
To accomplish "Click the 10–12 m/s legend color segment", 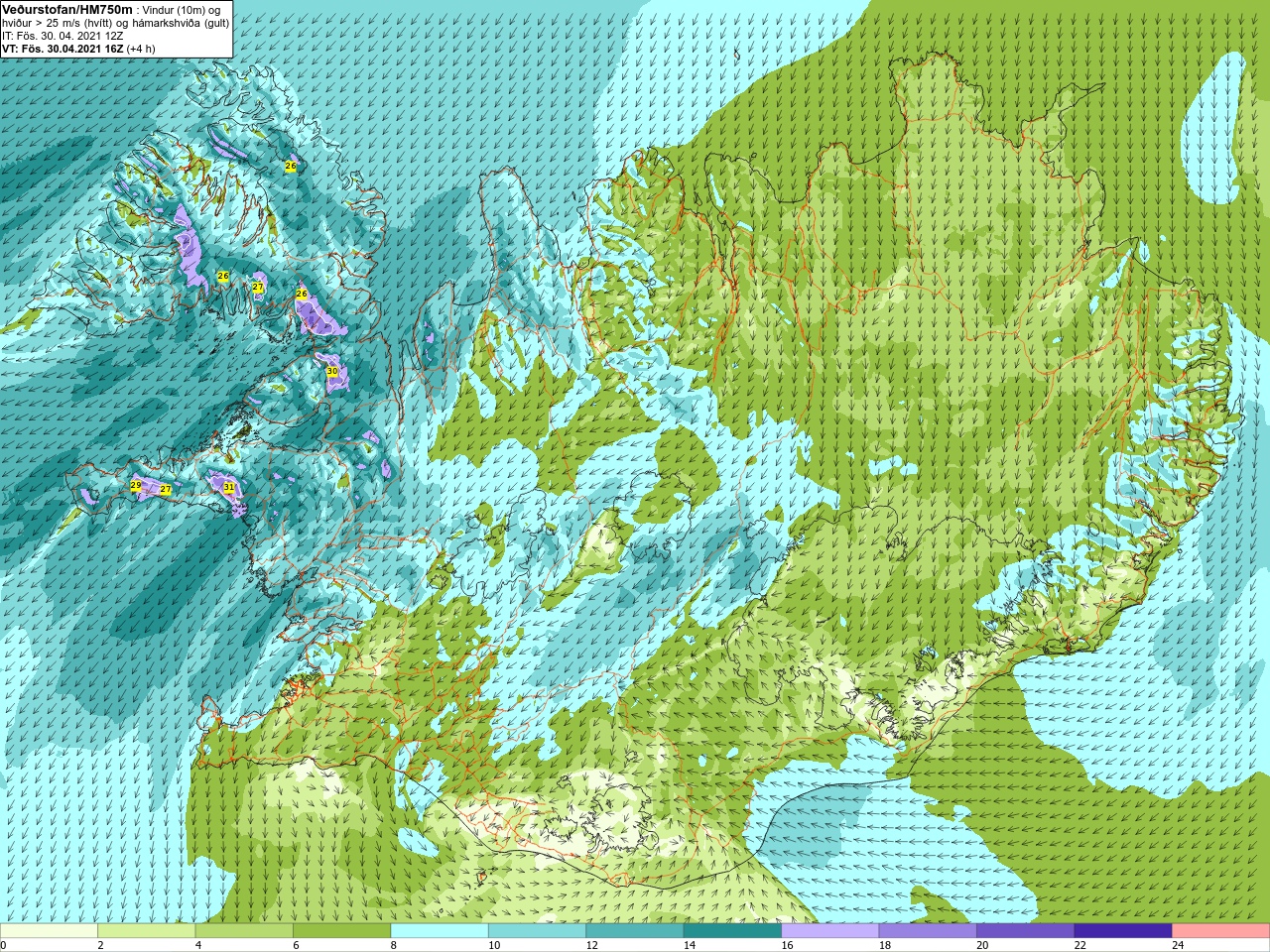I will 537,931.
